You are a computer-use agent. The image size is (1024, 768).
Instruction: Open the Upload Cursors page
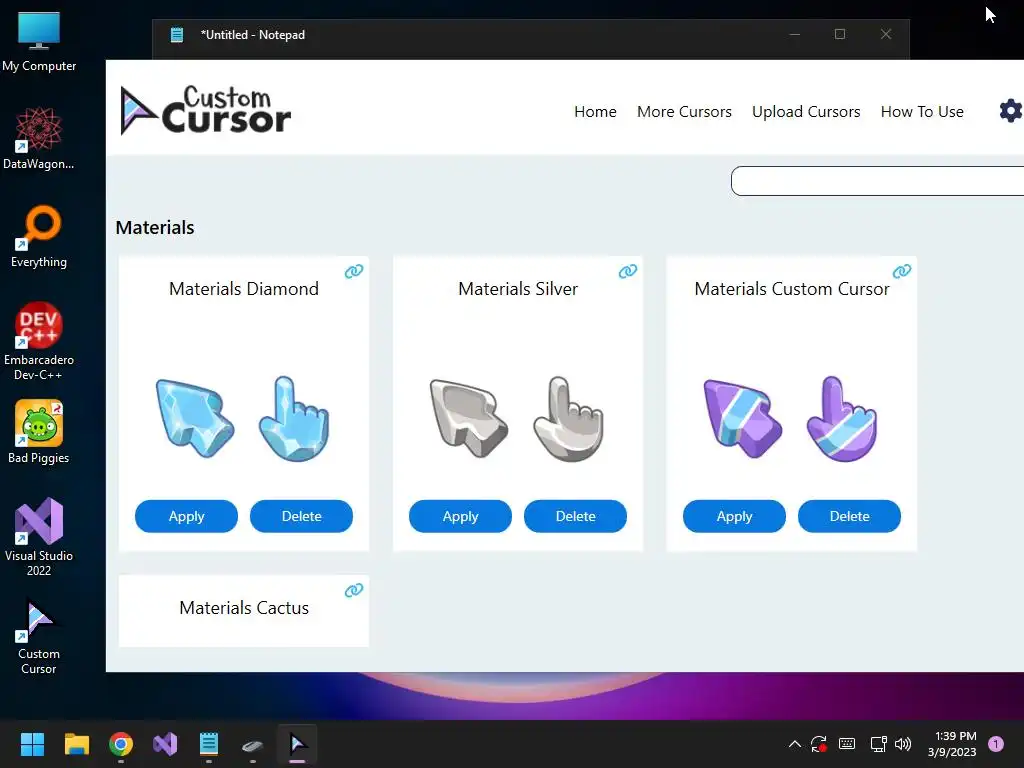[806, 112]
